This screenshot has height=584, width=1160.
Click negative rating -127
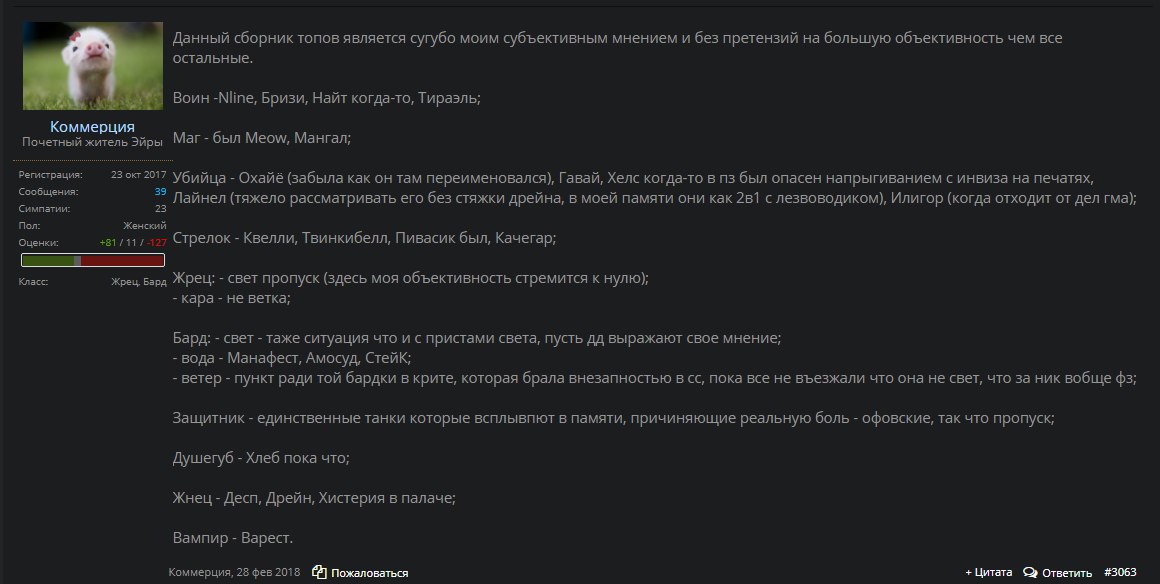pyautogui.click(x=156, y=243)
